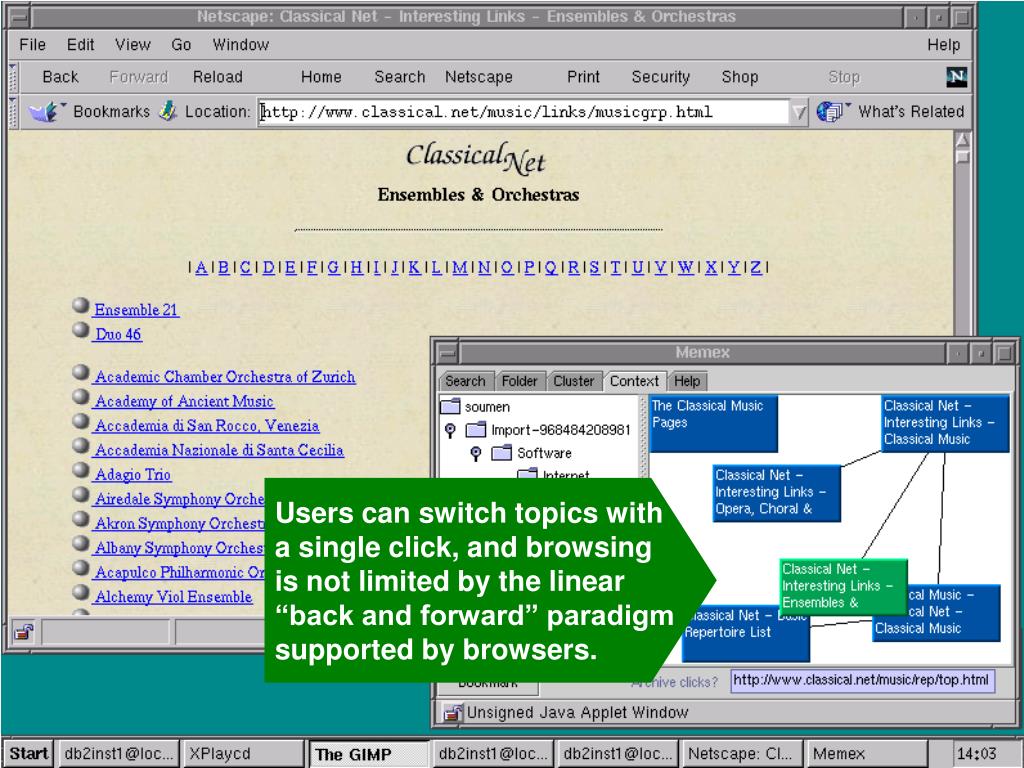
Task: Open Accademia Nazionale di Santa Cecilia link
Action: click(x=219, y=450)
